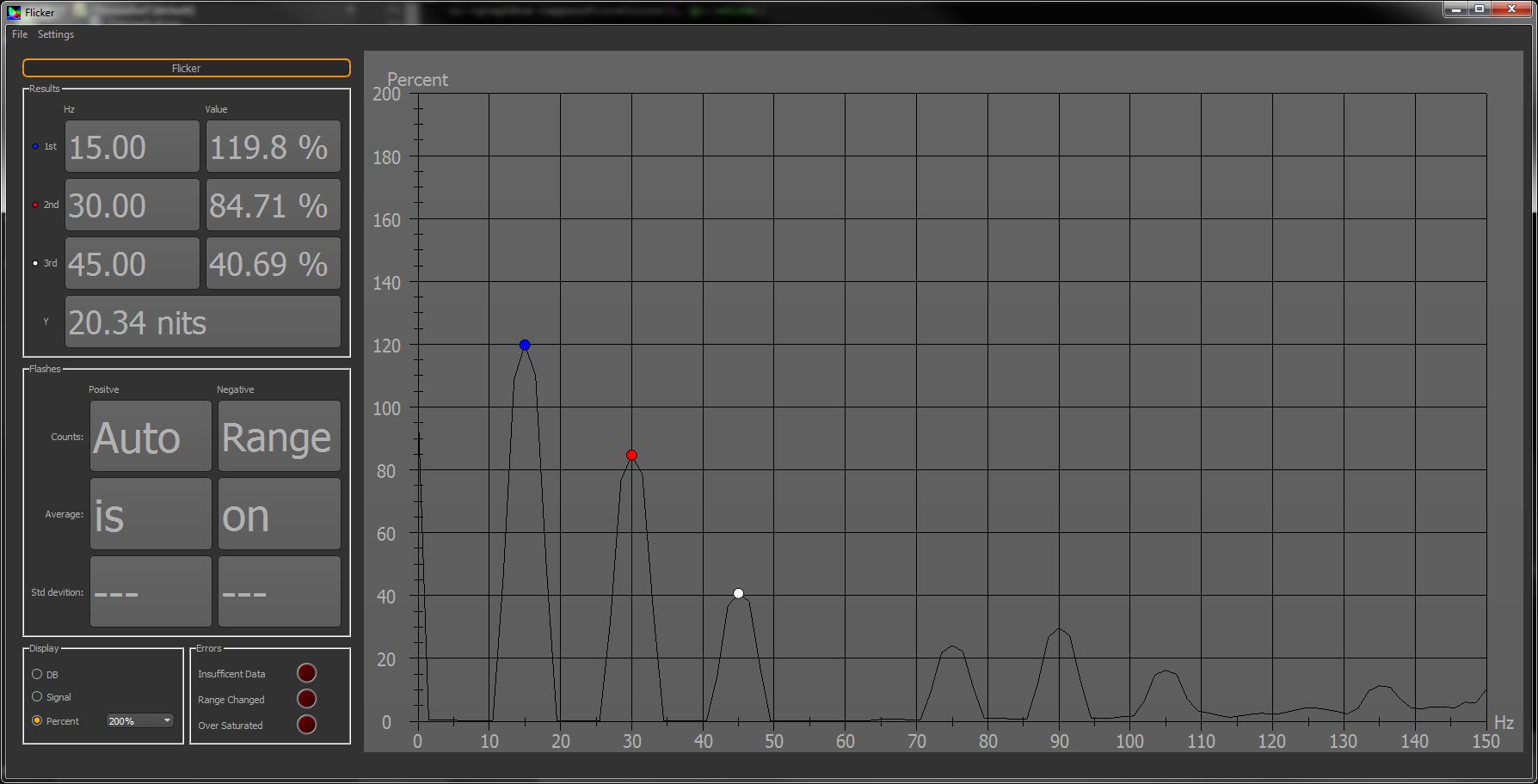Click the 2nd value field 84.71 %

pos(274,205)
